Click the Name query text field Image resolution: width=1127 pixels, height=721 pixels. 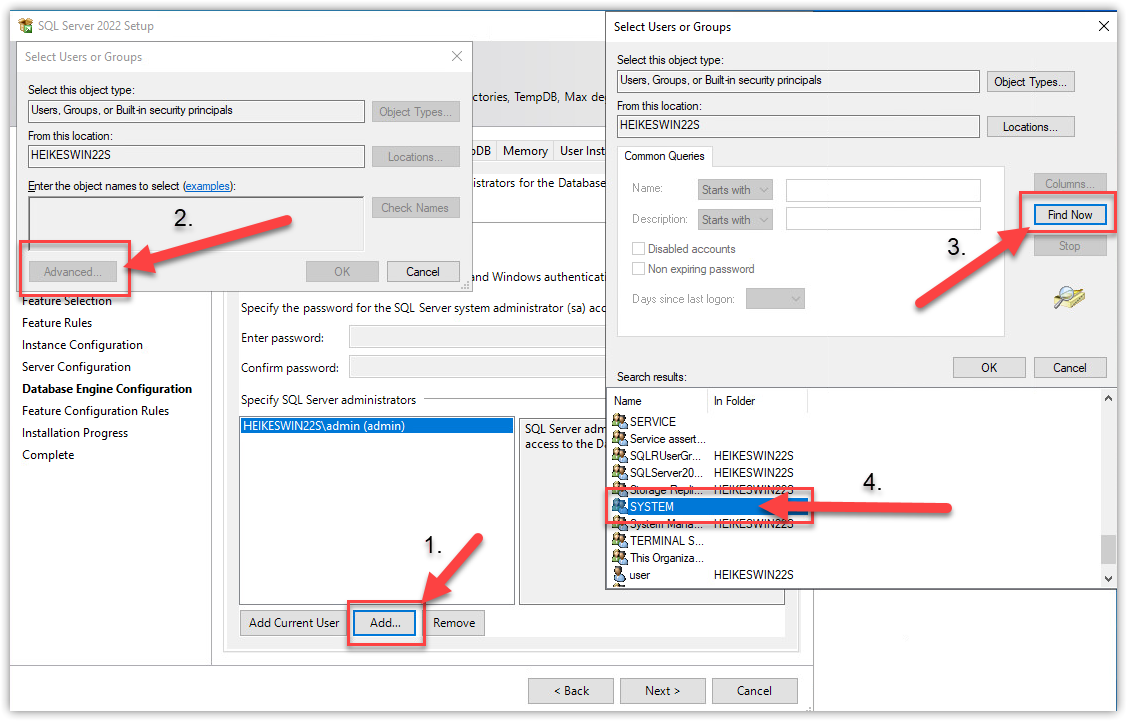pyautogui.click(x=883, y=190)
